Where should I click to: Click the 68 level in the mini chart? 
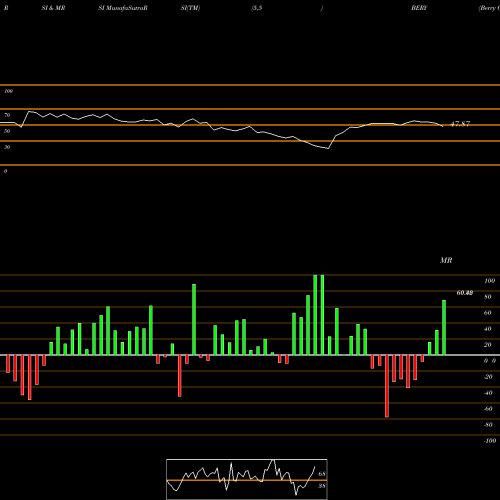[x=322, y=474]
